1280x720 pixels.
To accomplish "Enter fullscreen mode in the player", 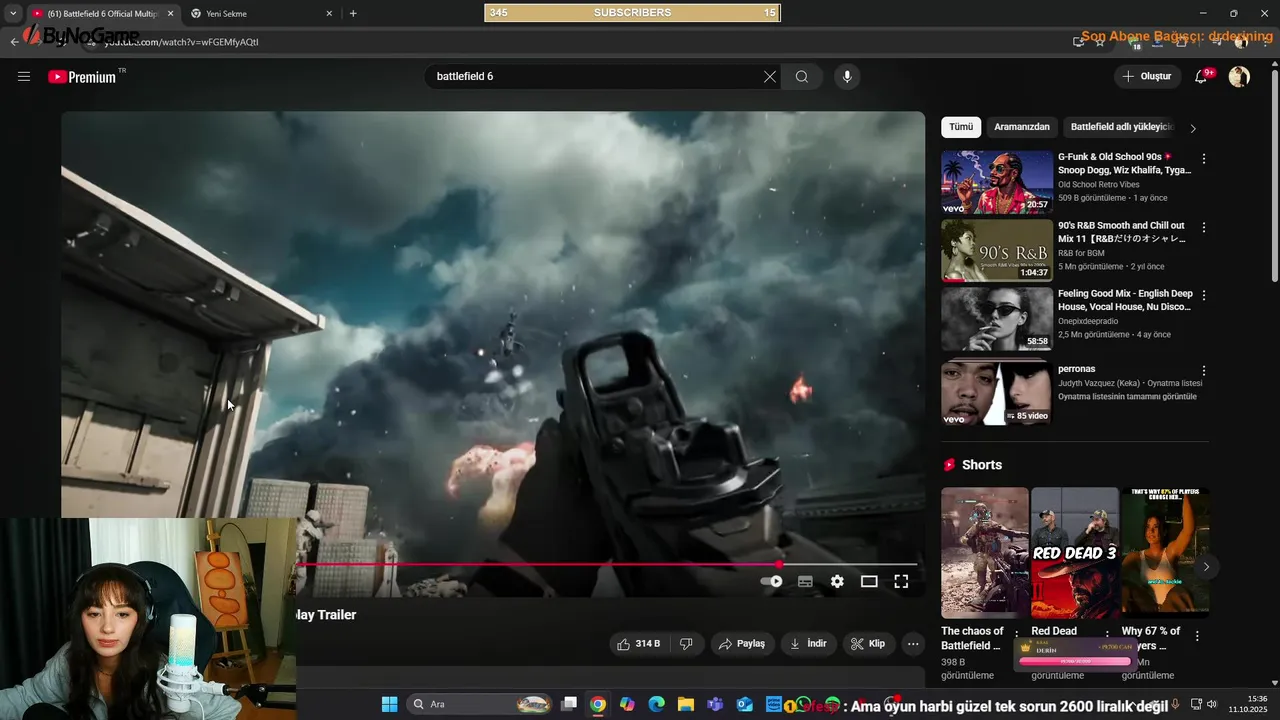I will click(901, 581).
